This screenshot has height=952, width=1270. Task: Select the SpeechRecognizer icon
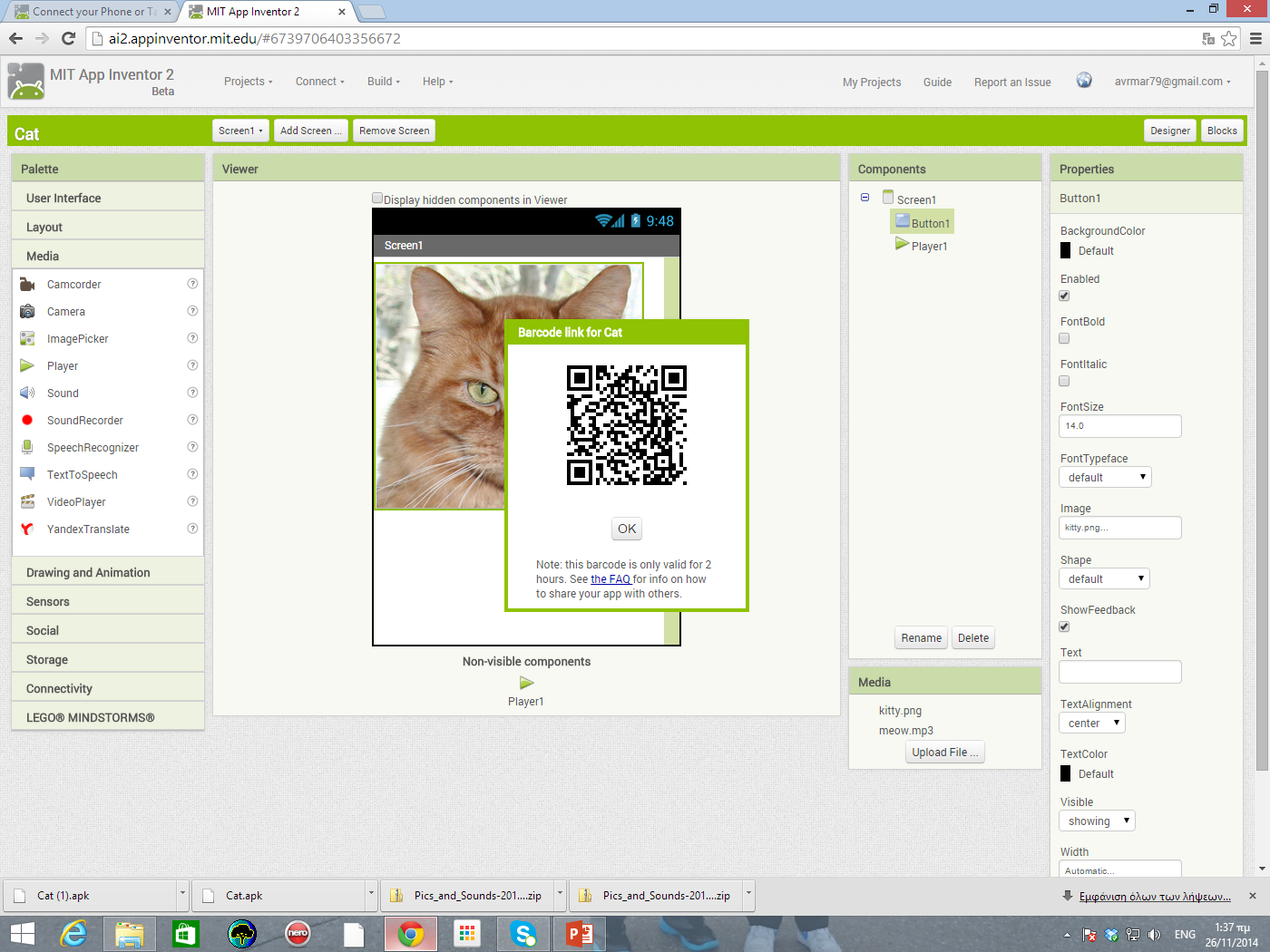27,448
